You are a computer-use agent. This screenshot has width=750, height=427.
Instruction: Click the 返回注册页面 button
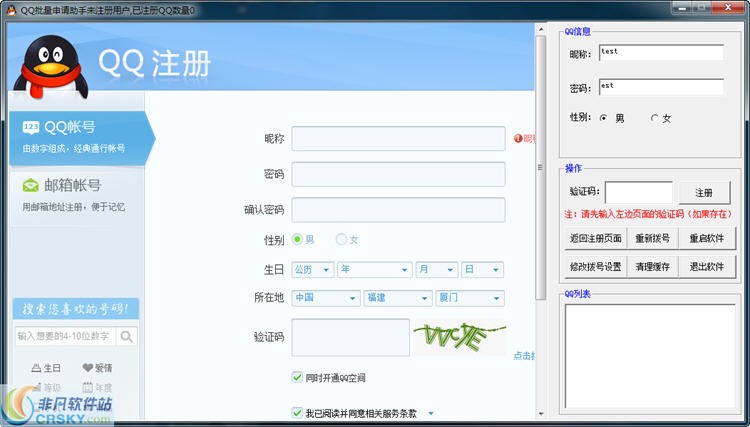coord(596,238)
